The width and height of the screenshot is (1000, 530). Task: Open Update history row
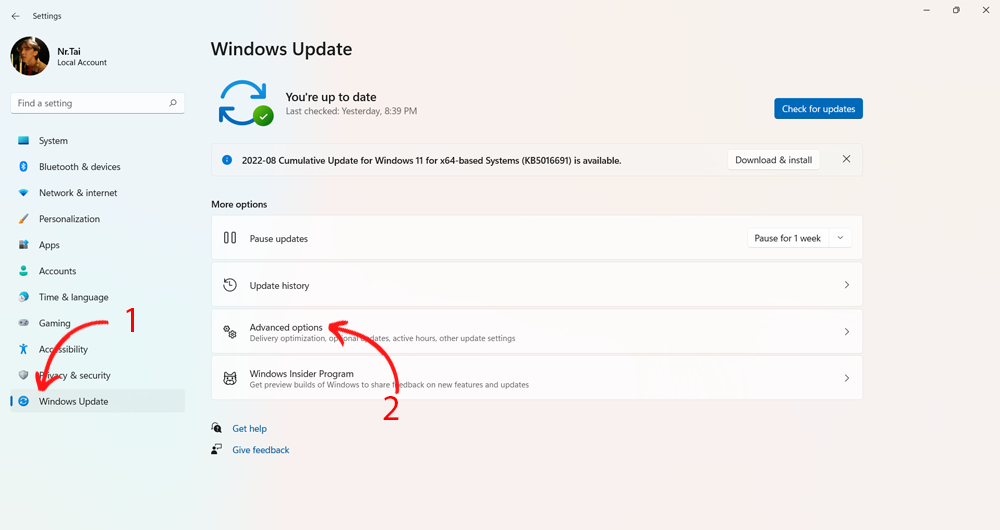coord(536,285)
